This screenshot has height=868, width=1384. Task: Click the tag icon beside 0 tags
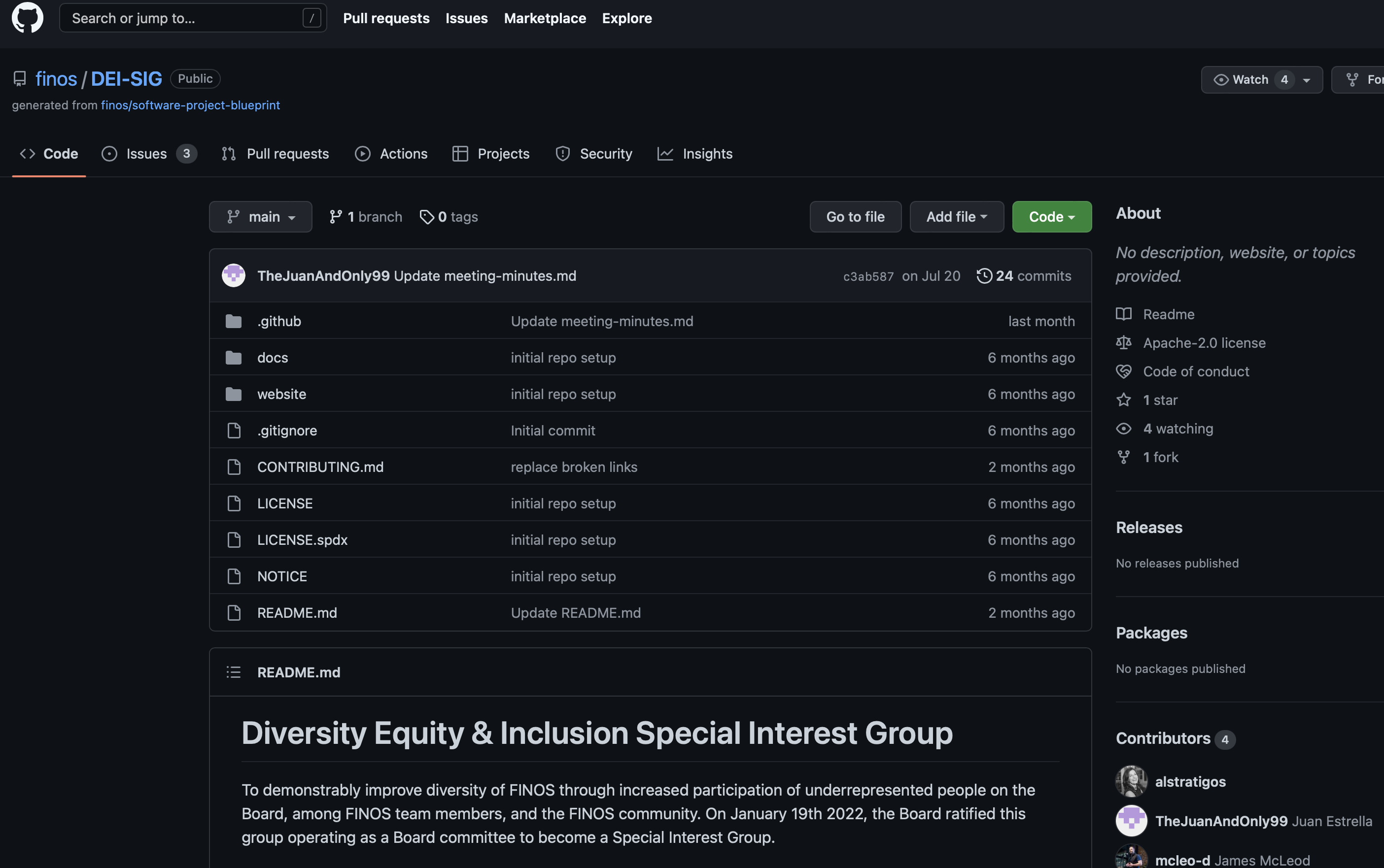[427, 217]
